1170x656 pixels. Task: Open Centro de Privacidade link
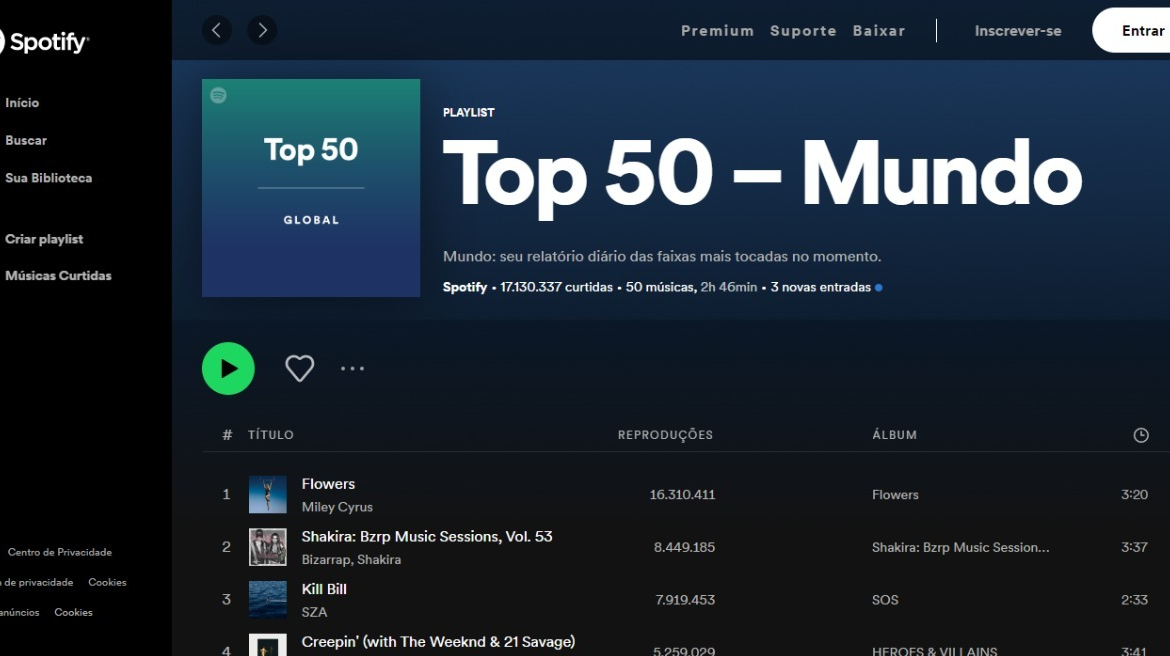point(60,552)
